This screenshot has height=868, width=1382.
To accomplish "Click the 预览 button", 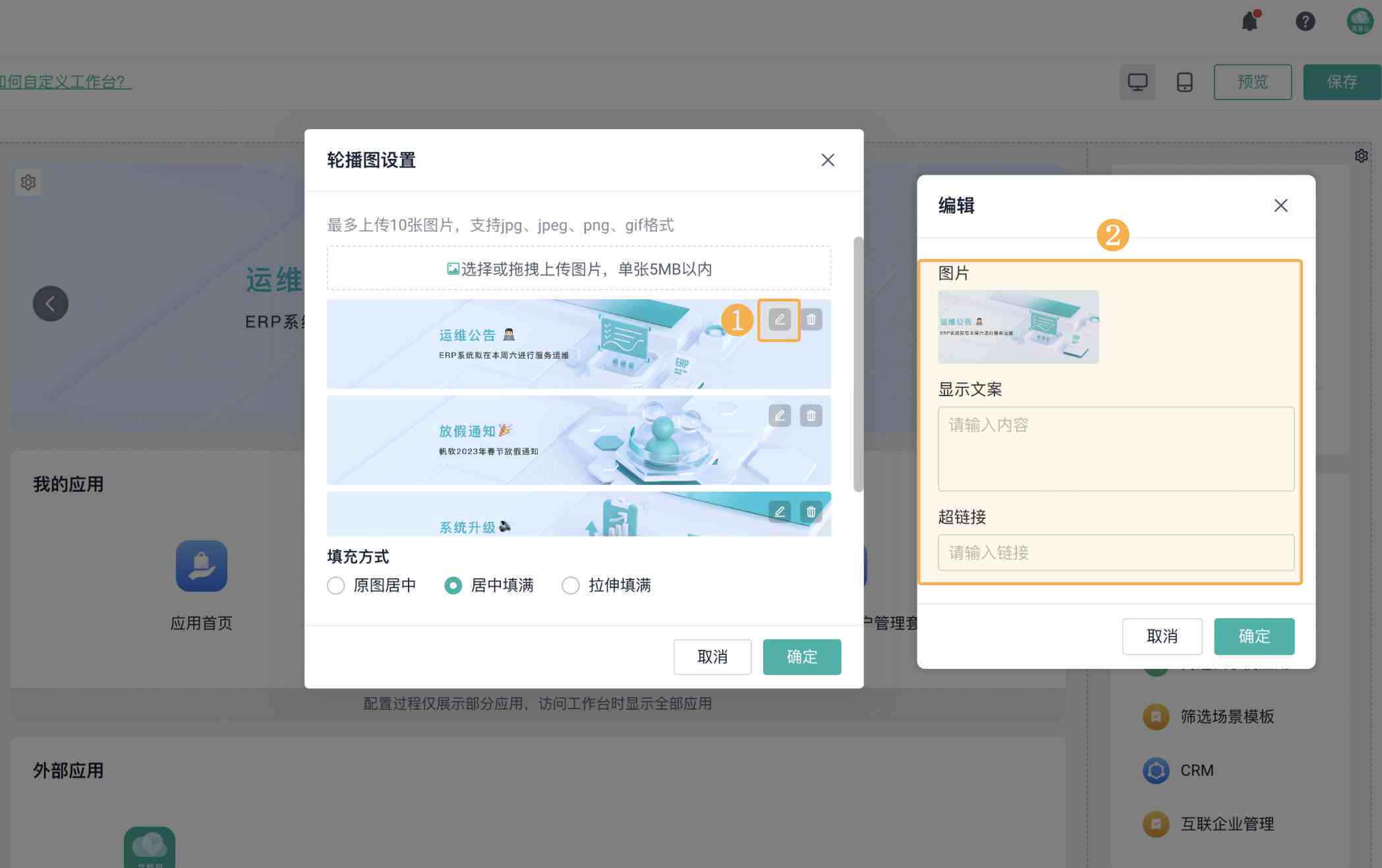I will (1252, 82).
